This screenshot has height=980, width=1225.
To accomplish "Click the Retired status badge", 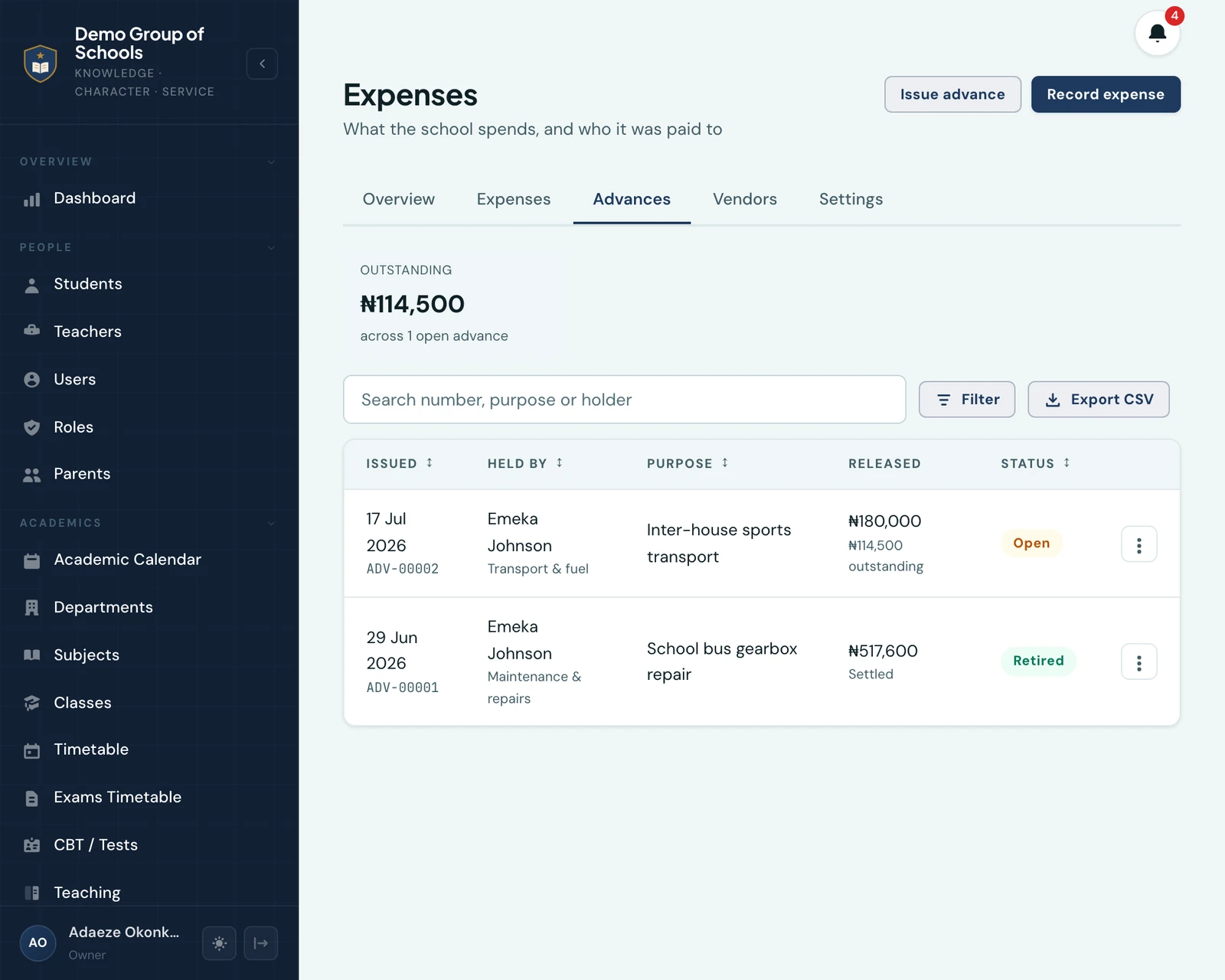I will 1038,661.
